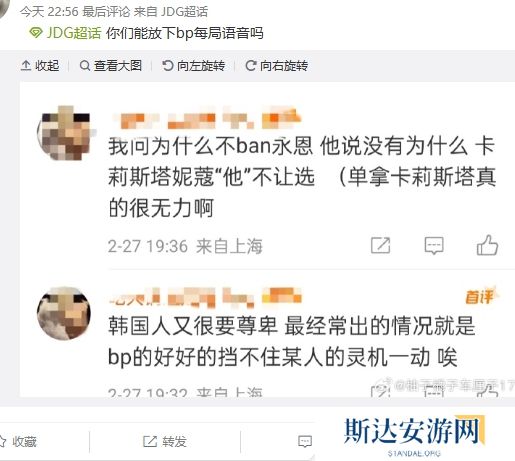Click the counterclockwise rotate arrow icon
This screenshot has height=461, width=515.
[167, 66]
